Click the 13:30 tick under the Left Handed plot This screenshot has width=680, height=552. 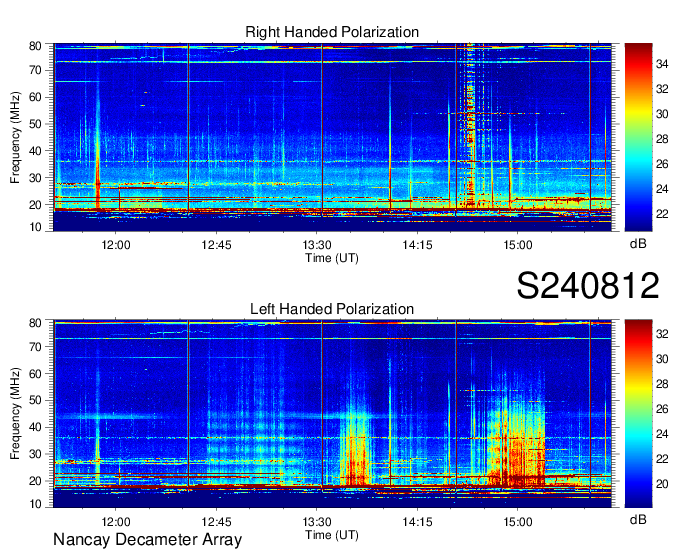(317, 522)
